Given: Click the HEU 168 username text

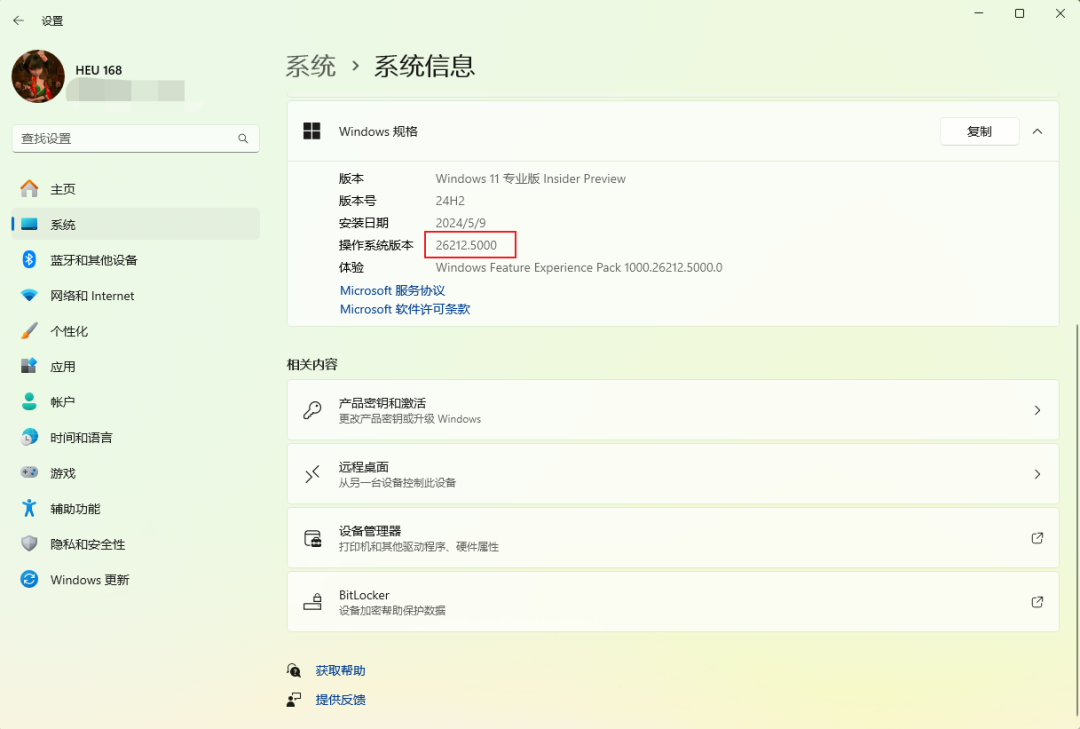Looking at the screenshot, I should click(98, 70).
